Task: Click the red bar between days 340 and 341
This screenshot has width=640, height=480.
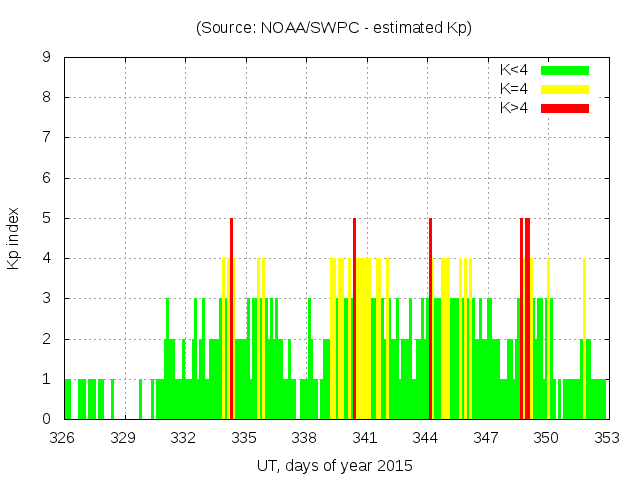Action: tap(354, 320)
